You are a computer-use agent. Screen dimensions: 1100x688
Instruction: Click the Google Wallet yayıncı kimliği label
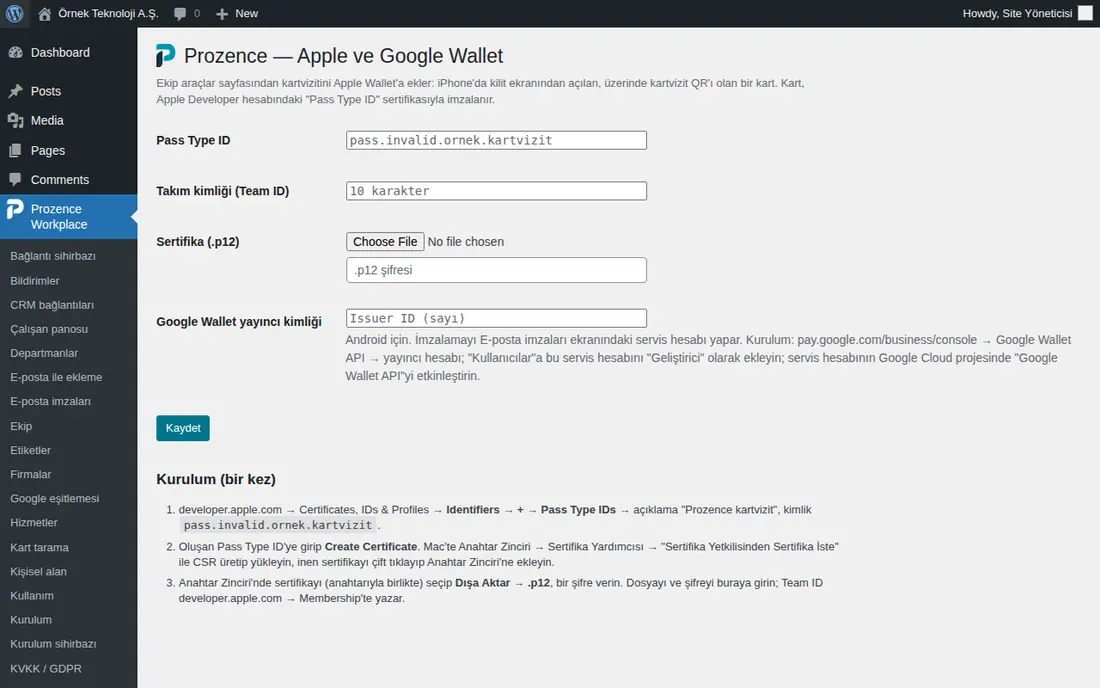[239, 321]
